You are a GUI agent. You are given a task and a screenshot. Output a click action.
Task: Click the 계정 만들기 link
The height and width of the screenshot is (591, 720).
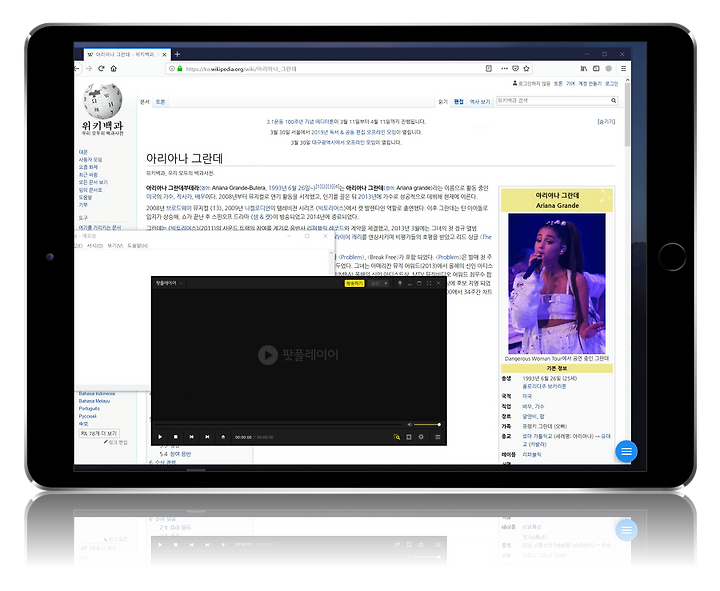(x=590, y=84)
